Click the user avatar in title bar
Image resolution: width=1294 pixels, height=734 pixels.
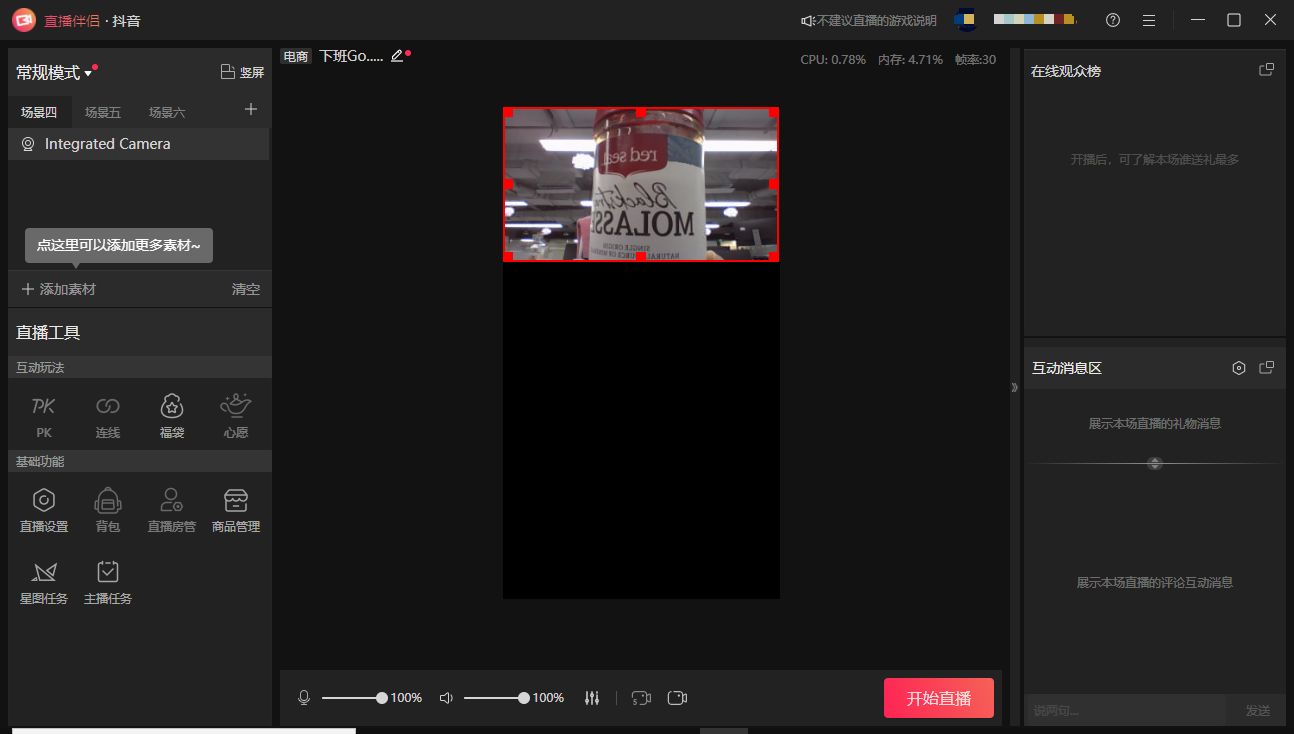tap(965, 20)
